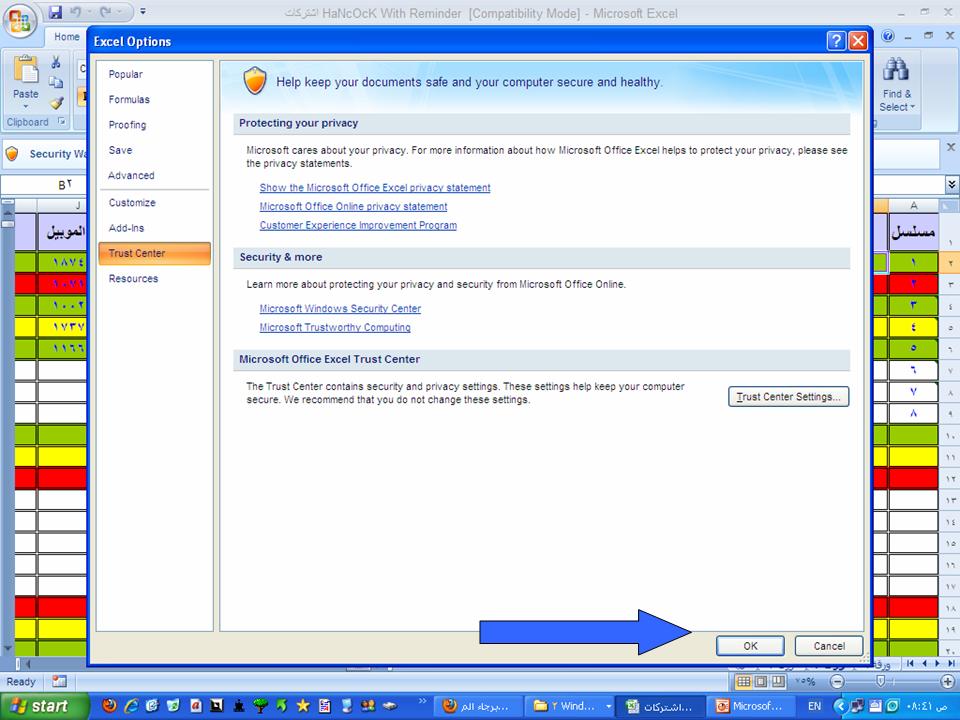Click the Cut scissors icon
Image resolution: width=960 pixels, height=720 pixels.
click(x=56, y=62)
